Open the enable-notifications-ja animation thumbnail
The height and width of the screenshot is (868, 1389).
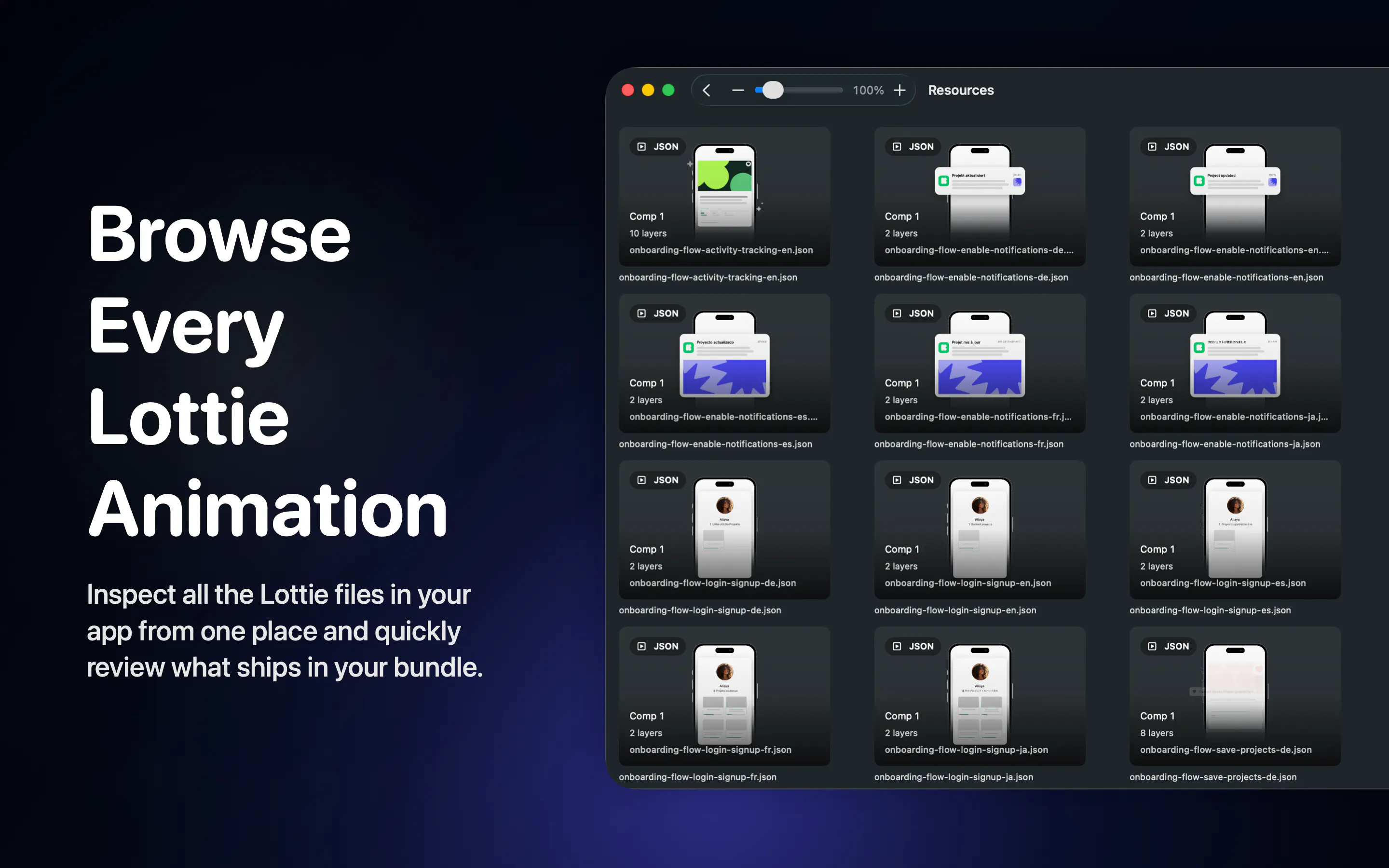(x=1235, y=363)
